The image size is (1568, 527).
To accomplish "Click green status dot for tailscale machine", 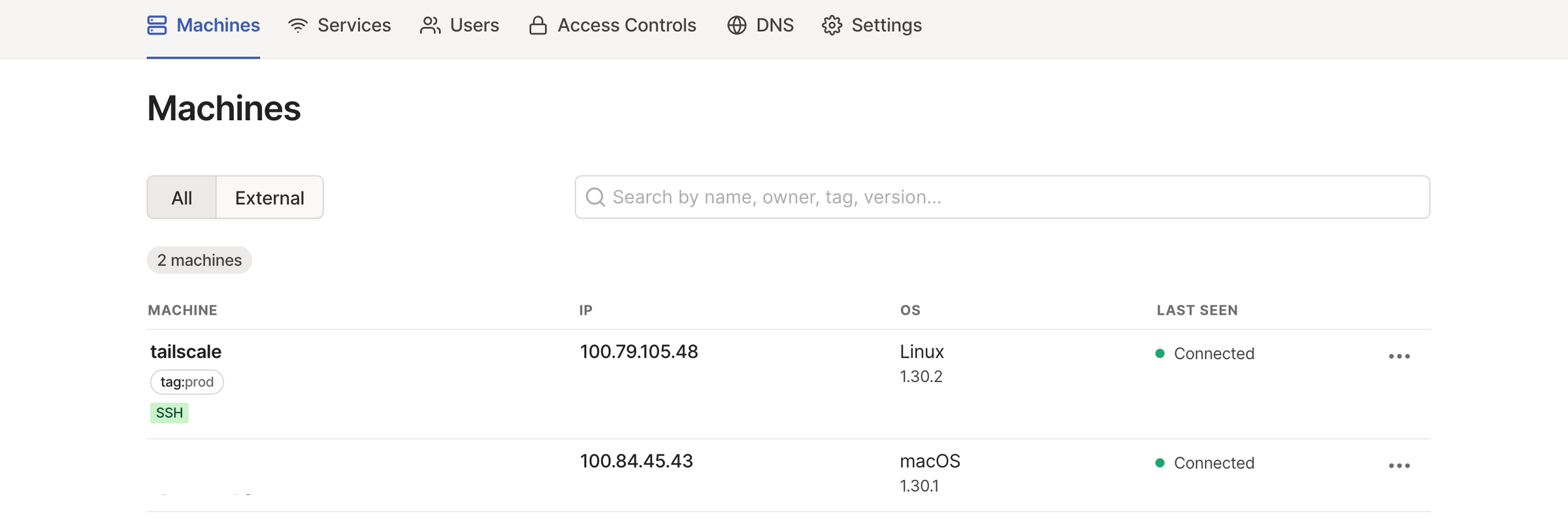I will tap(1160, 353).
